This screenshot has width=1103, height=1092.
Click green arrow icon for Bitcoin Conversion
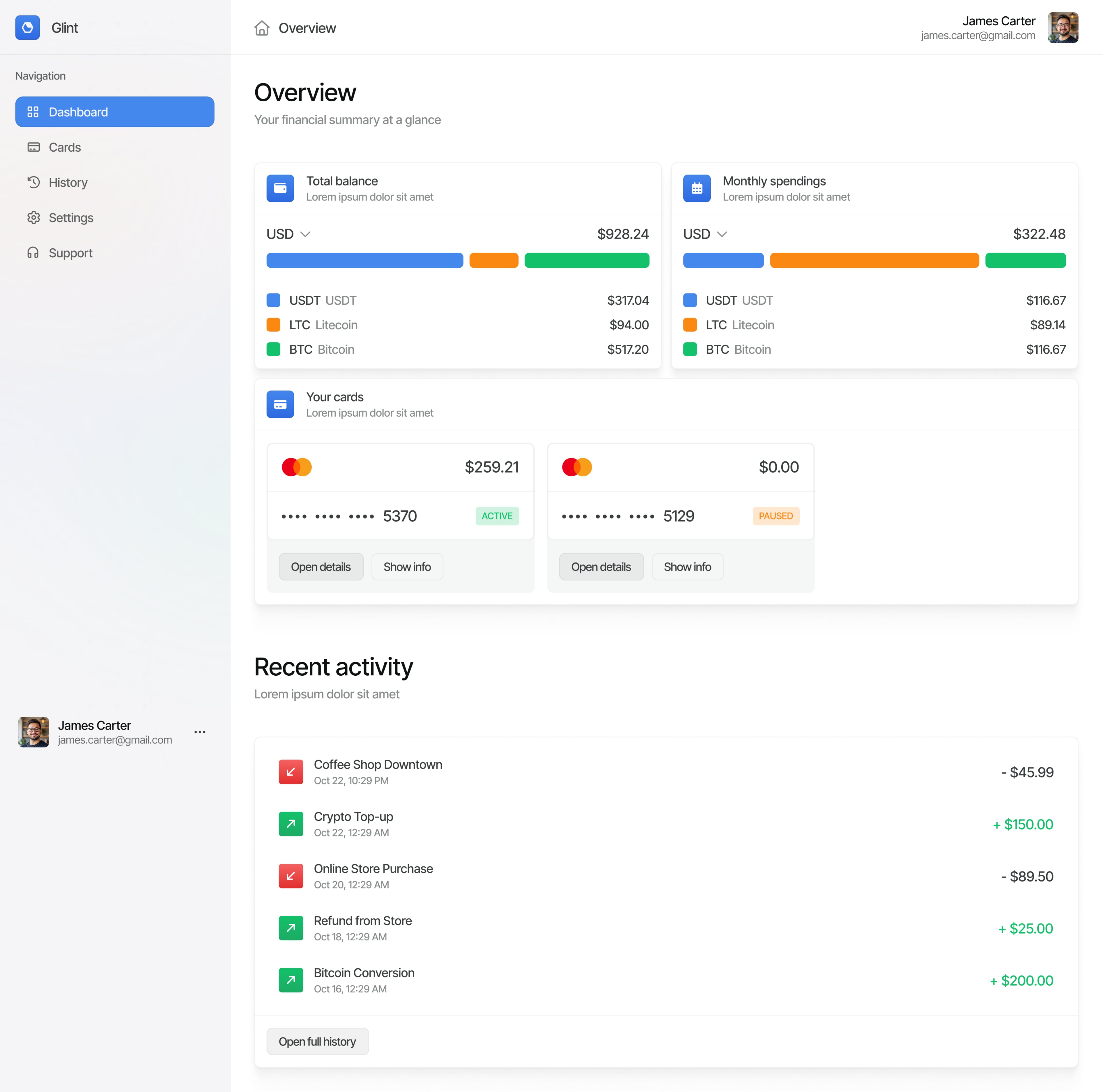click(291, 980)
